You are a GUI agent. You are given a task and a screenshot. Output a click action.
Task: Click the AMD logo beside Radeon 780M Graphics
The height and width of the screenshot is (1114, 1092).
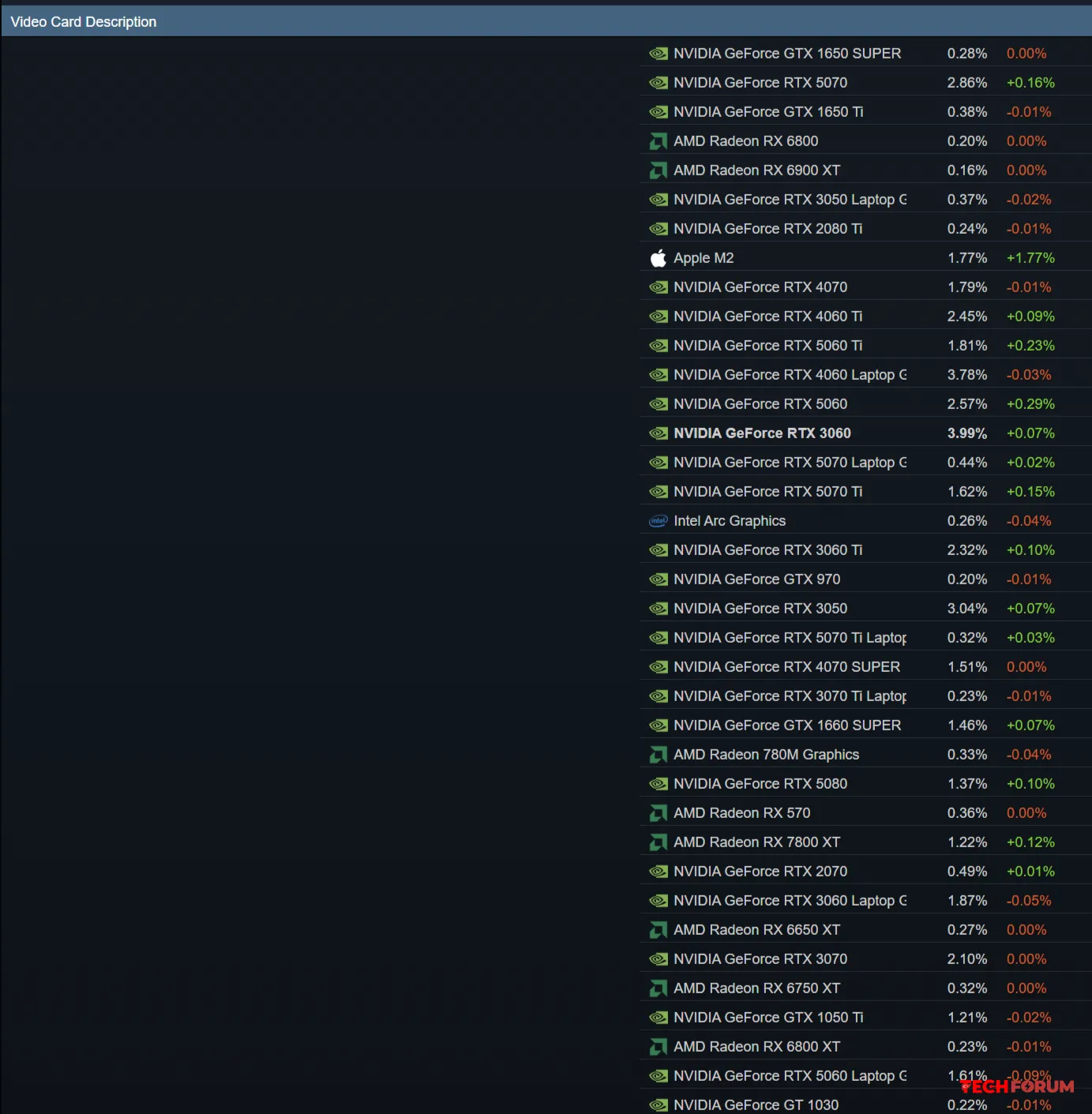click(x=658, y=755)
